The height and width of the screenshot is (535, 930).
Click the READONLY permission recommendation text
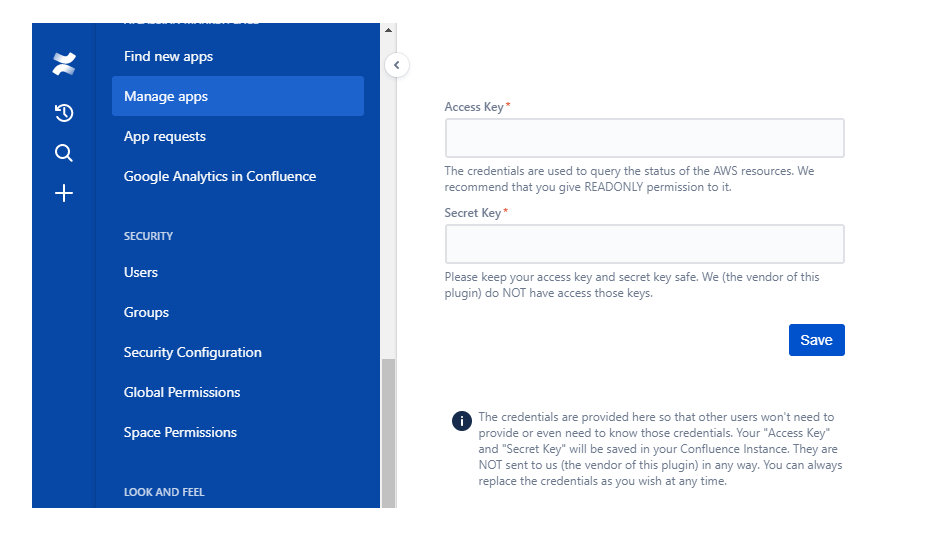(629, 179)
